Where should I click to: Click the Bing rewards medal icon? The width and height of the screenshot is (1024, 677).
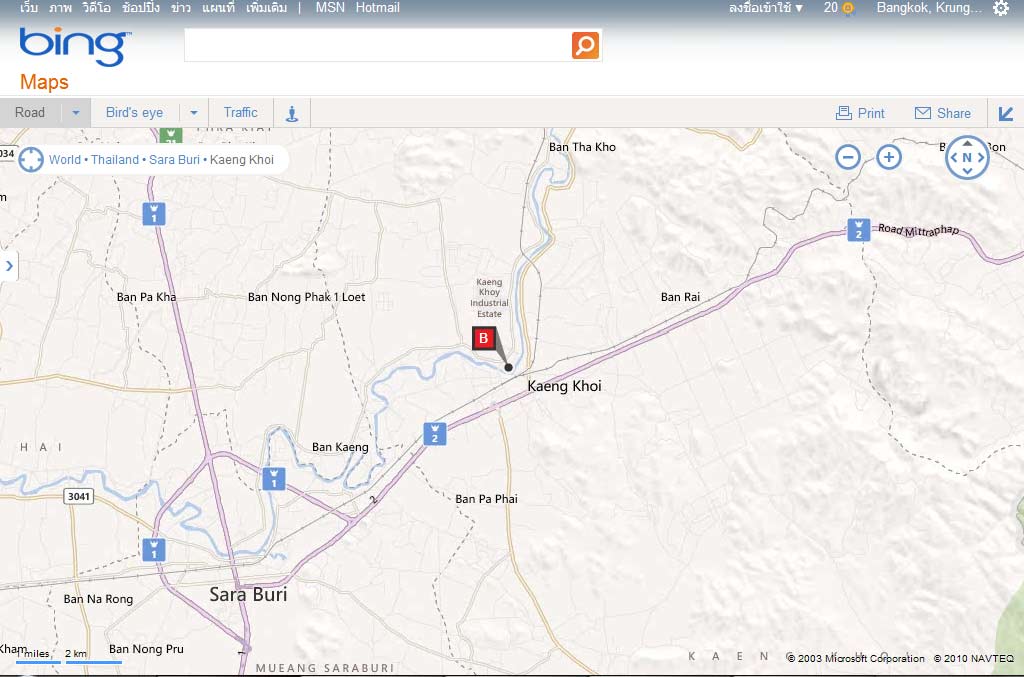point(847,8)
